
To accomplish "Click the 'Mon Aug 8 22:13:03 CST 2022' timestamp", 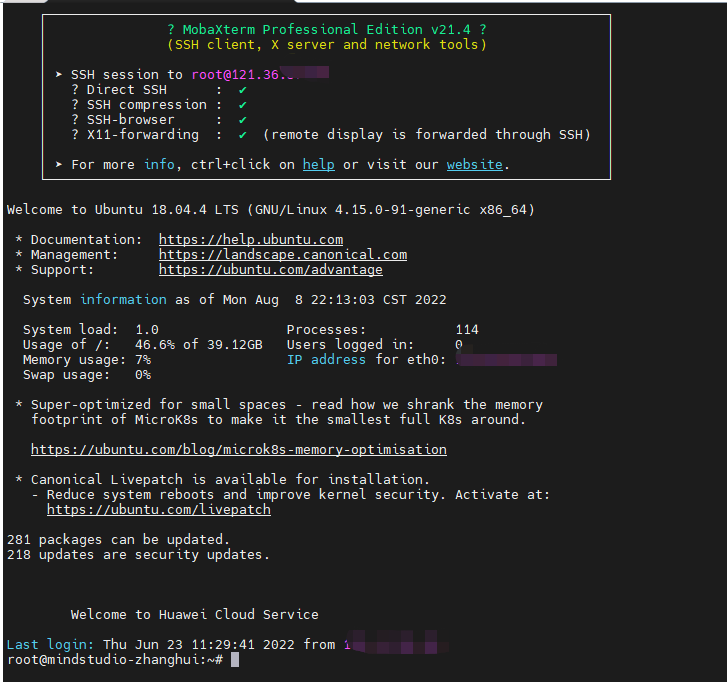I will tap(334, 300).
